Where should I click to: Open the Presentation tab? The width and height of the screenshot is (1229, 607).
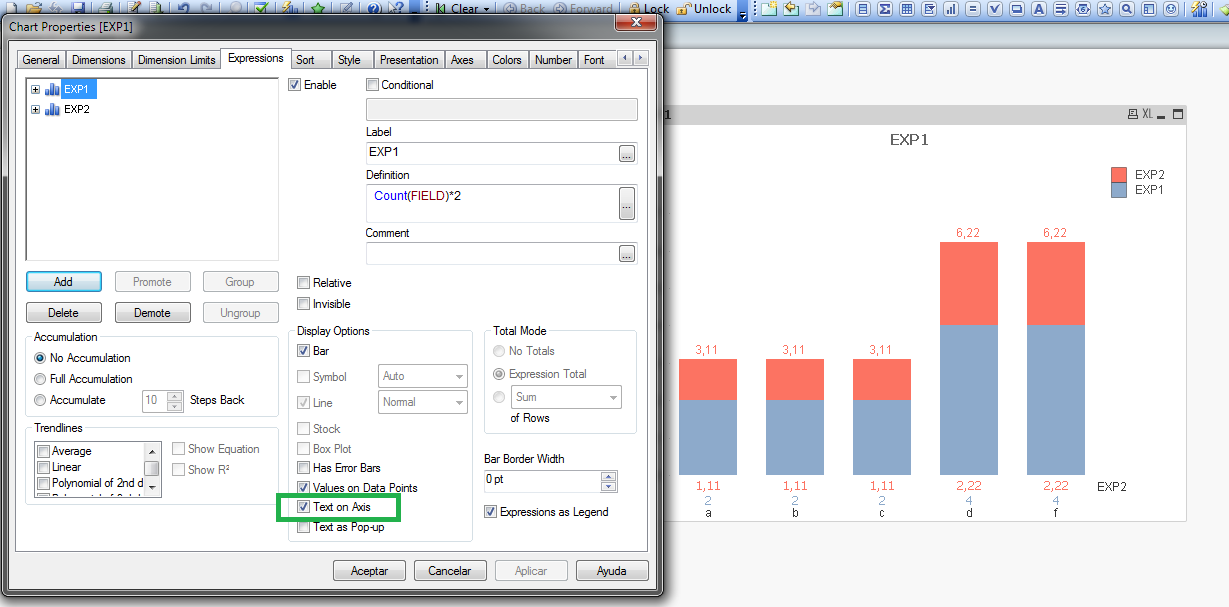point(409,60)
